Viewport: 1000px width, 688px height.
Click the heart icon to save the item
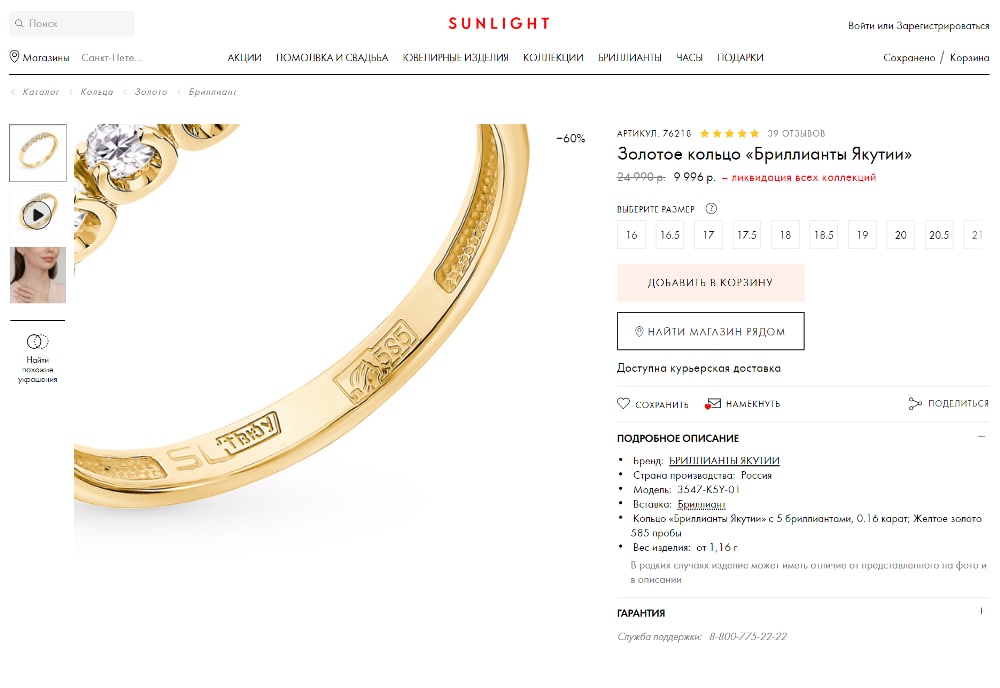623,403
